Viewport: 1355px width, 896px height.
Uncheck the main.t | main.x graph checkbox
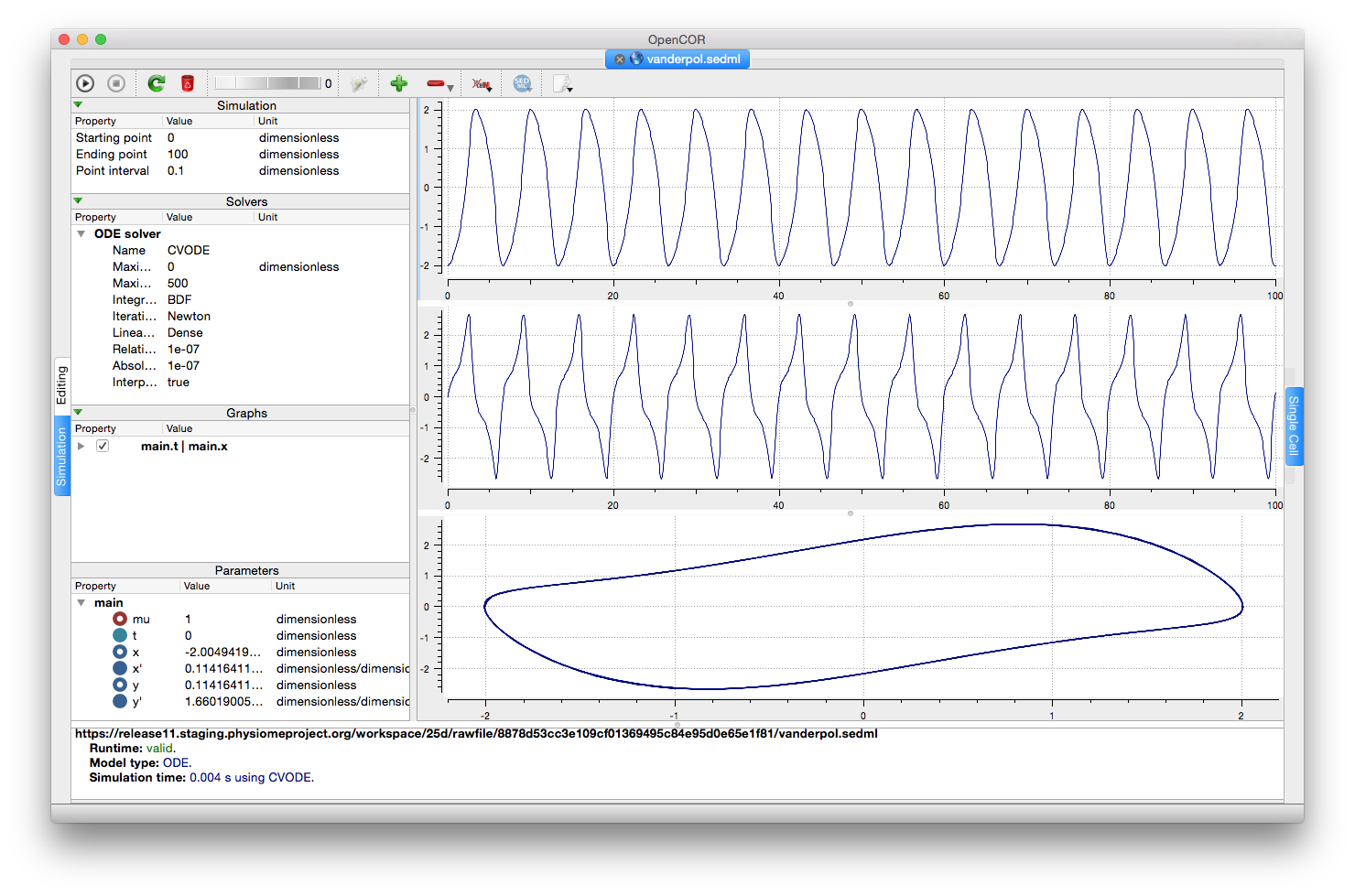tap(103, 446)
